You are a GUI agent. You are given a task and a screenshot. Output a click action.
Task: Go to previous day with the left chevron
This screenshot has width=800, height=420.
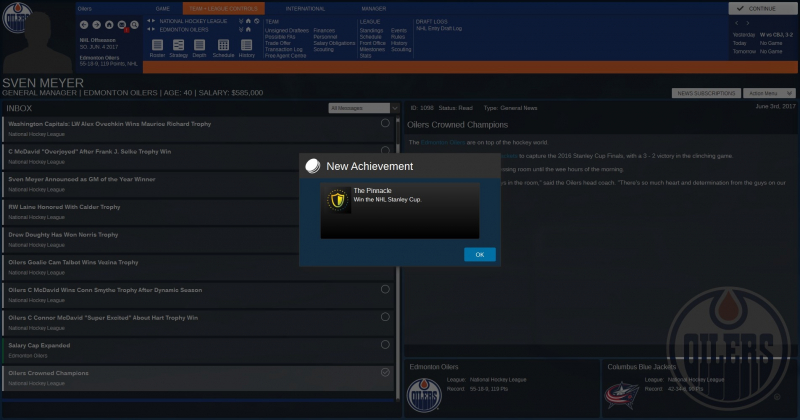click(x=736, y=23)
